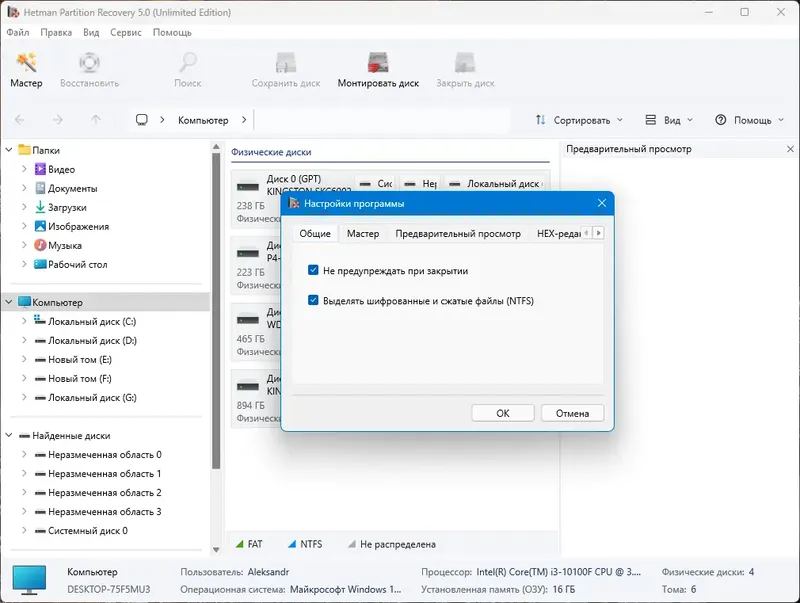800x603 pixels.
Task: Click the OK button in settings dialog
Action: (x=503, y=413)
